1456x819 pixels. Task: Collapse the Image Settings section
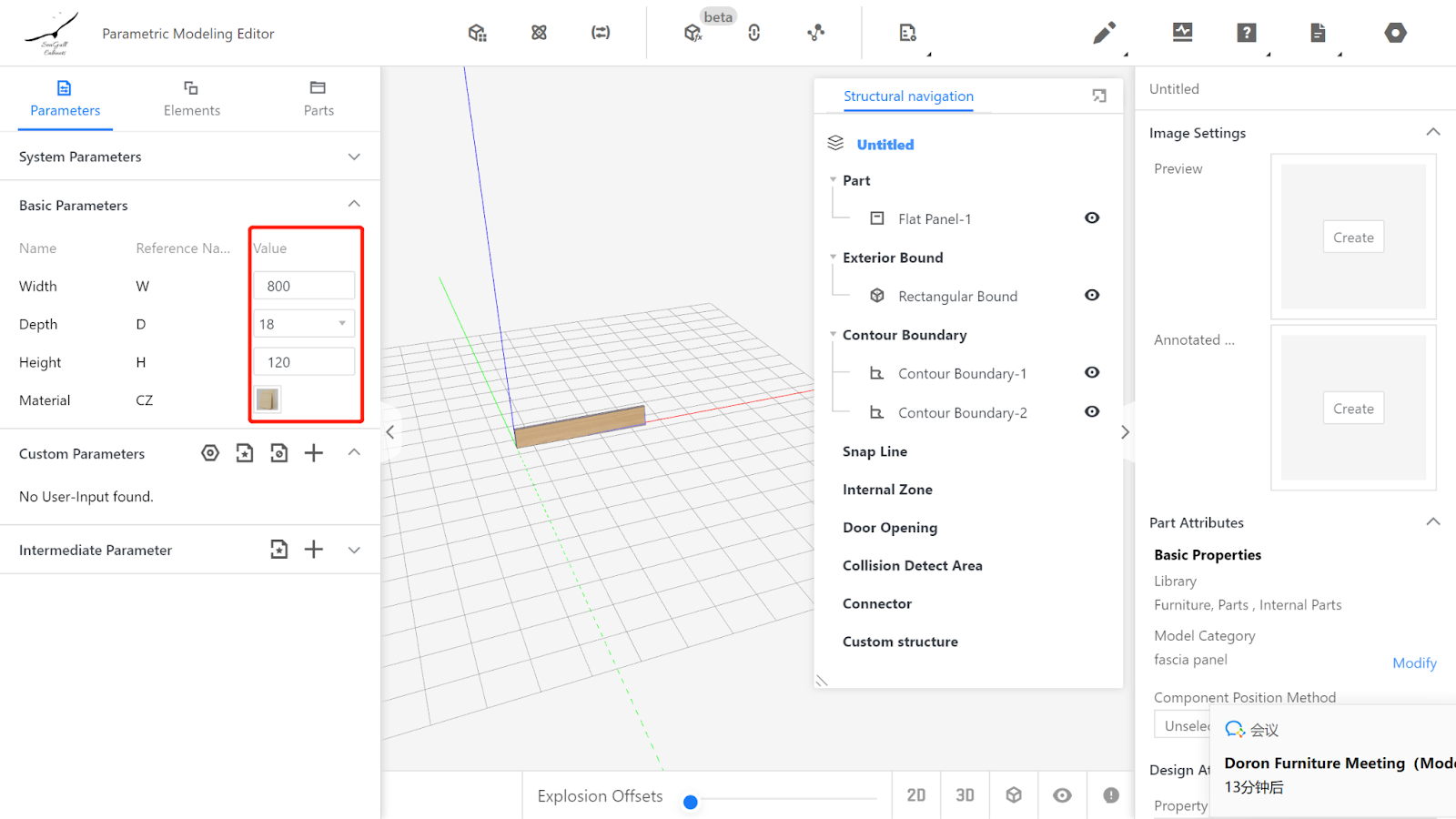coord(1432,132)
